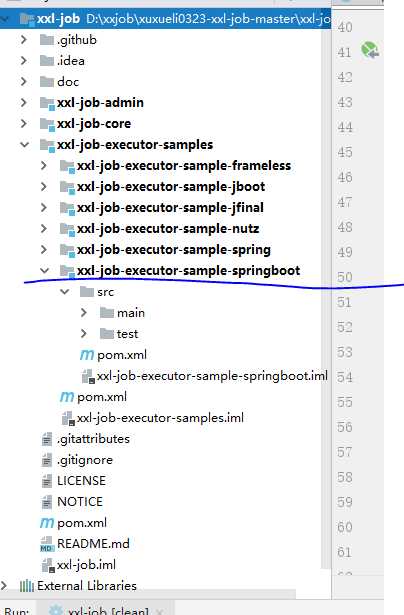Open the xxl-job [clean] run tab
The height and width of the screenshot is (615, 404).
point(108,611)
